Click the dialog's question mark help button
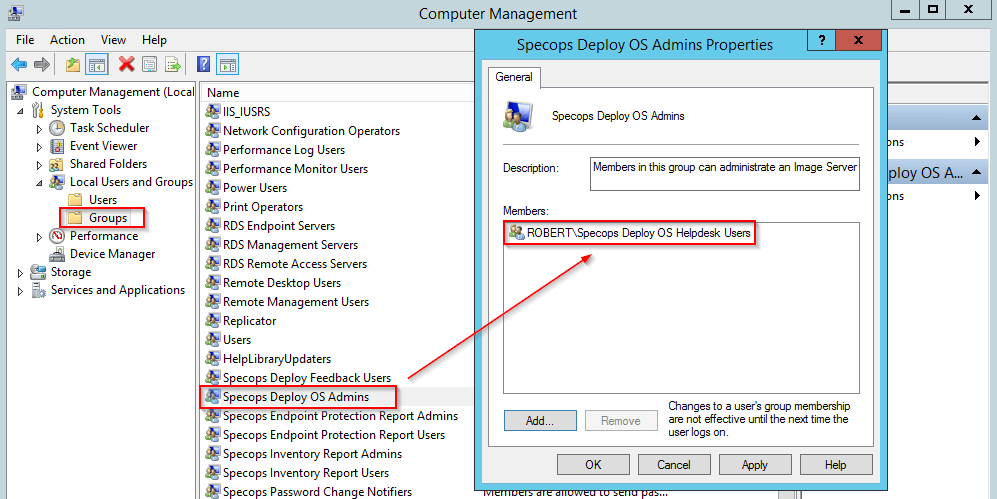 pos(822,40)
